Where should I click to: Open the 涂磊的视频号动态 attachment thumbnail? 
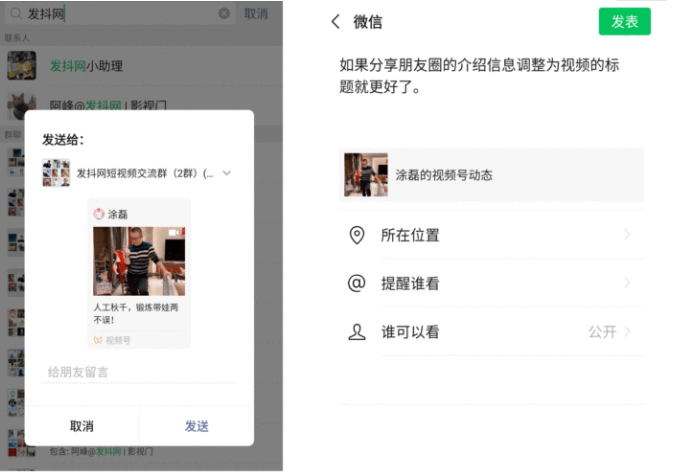366,175
